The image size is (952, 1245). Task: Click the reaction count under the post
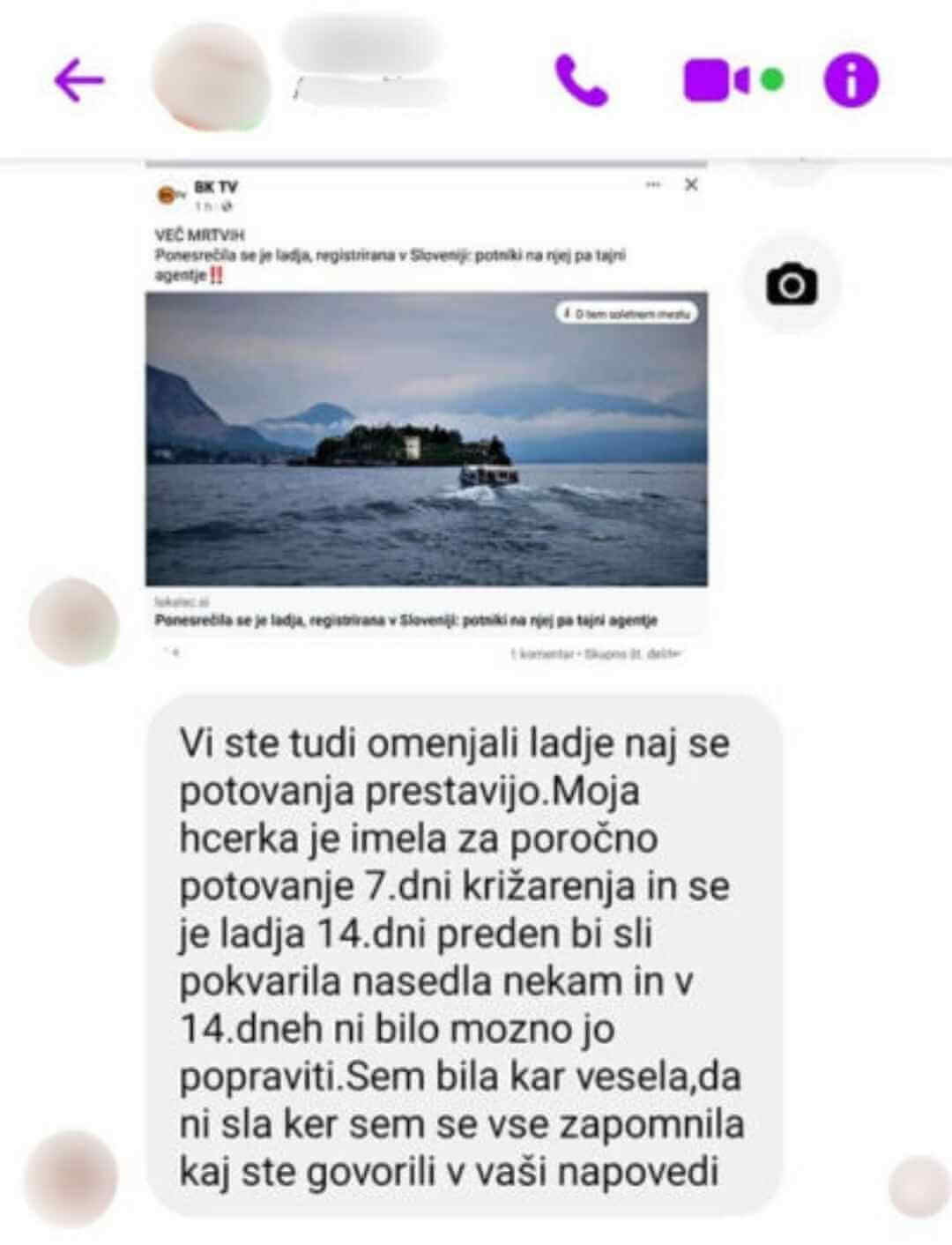pos(172,653)
